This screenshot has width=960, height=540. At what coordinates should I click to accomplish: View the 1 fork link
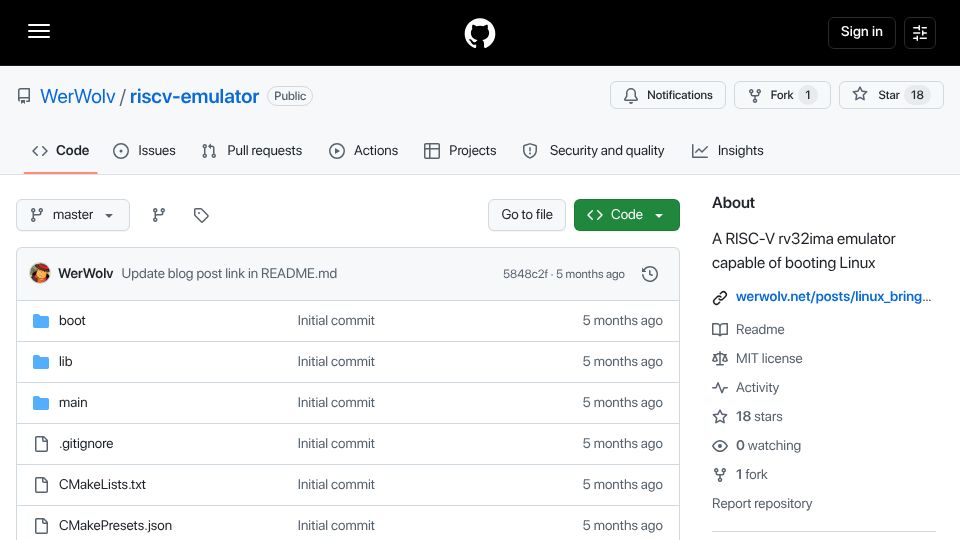[x=751, y=474]
